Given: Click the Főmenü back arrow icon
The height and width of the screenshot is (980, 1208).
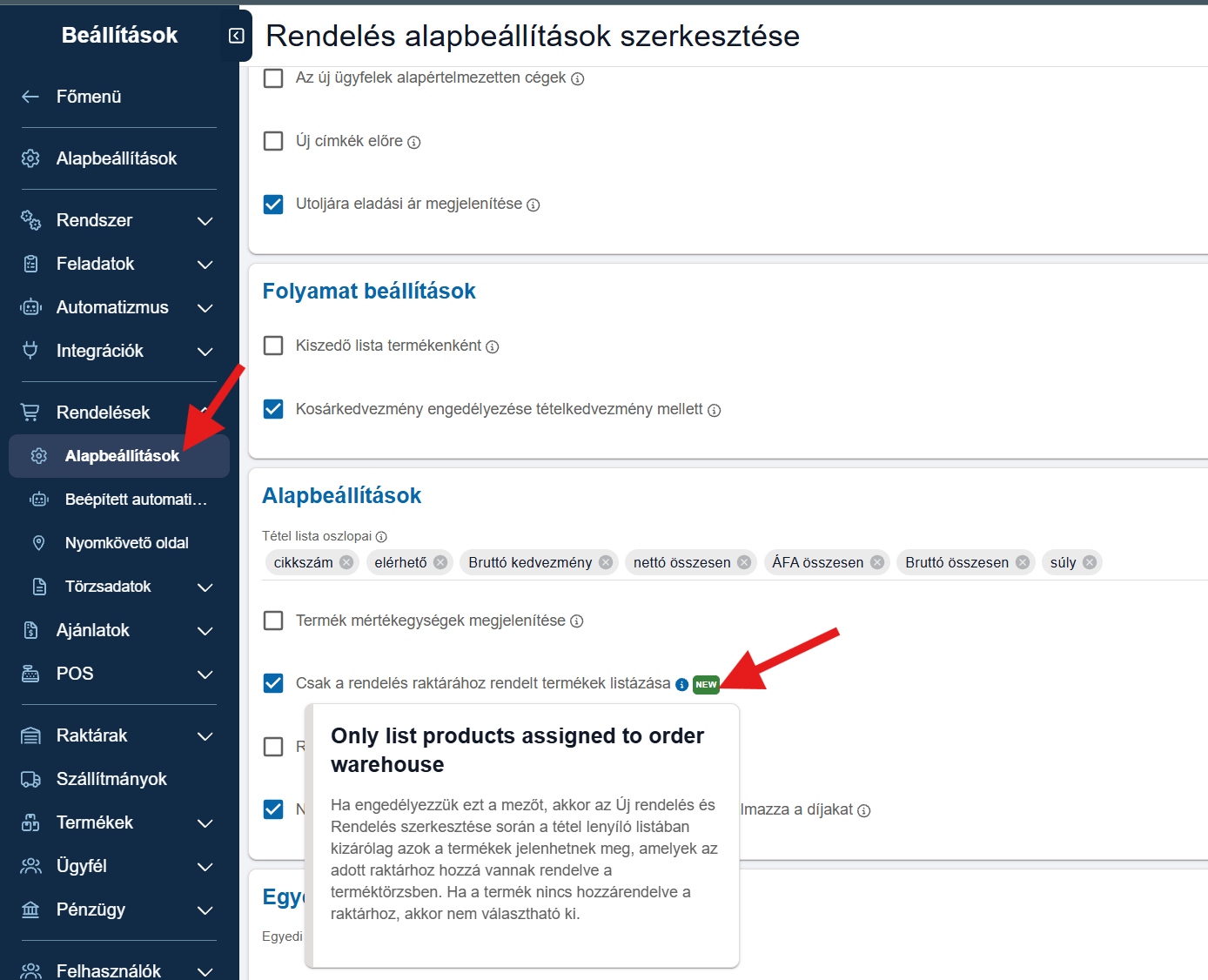Looking at the screenshot, I should pyautogui.click(x=30, y=97).
